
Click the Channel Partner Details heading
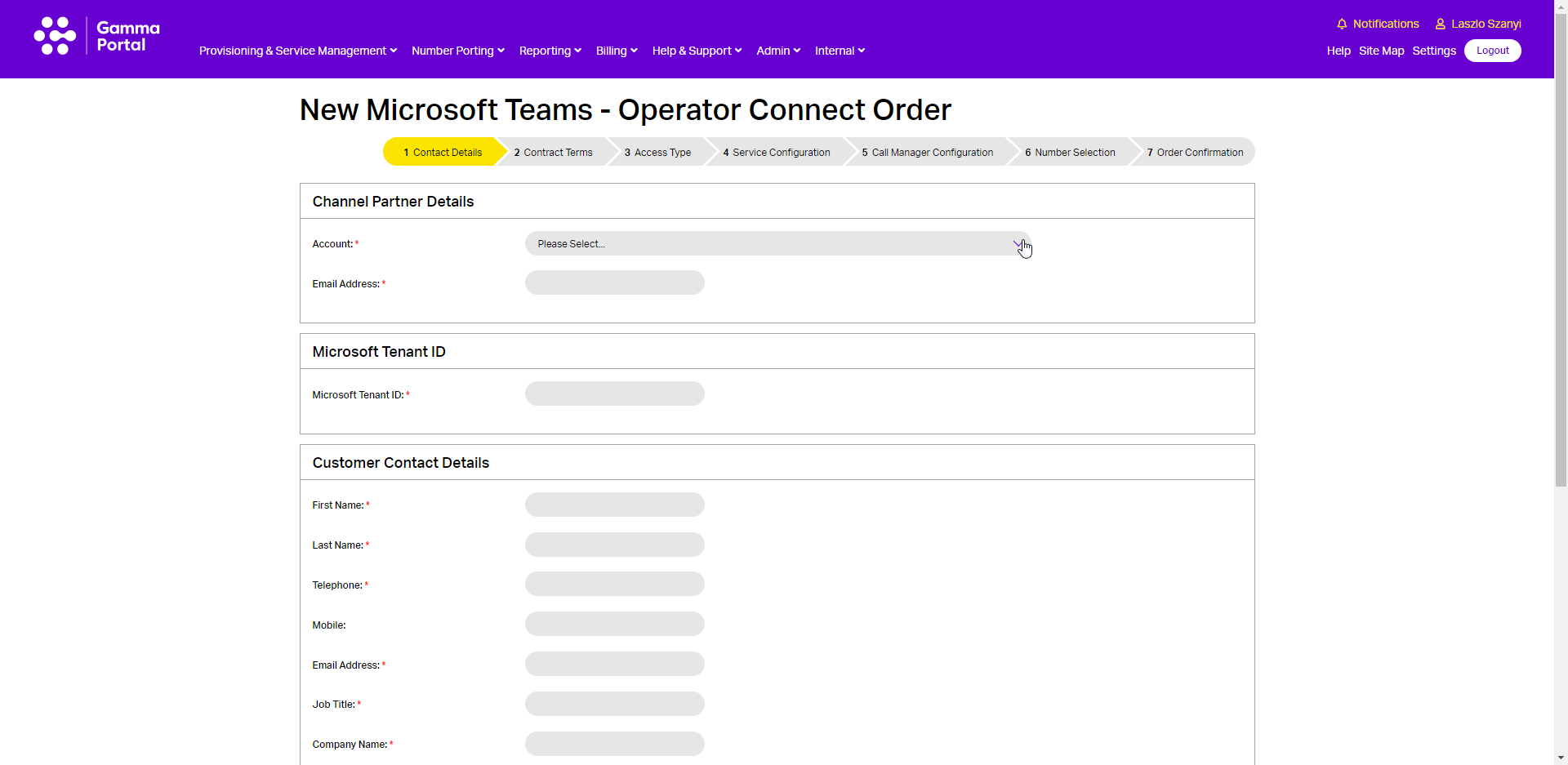[393, 202]
